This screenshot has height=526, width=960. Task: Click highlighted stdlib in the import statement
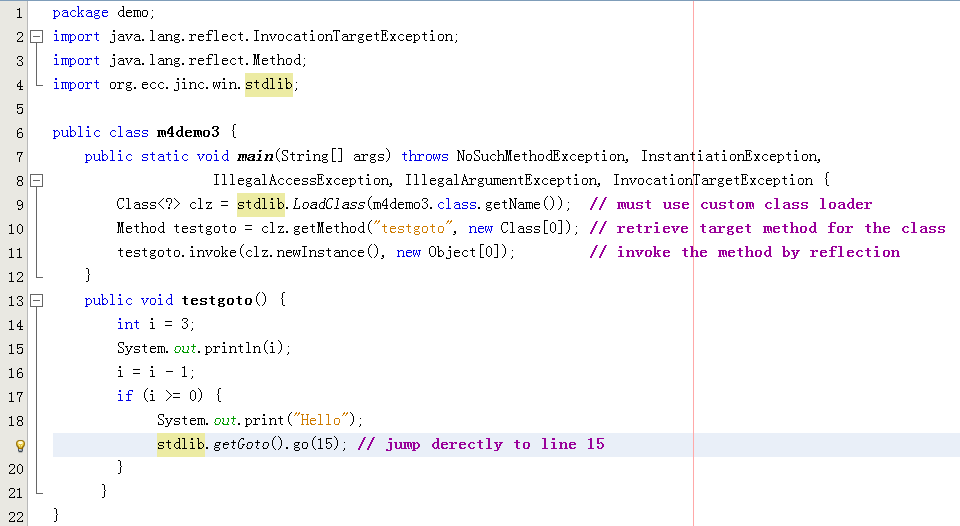click(269, 84)
